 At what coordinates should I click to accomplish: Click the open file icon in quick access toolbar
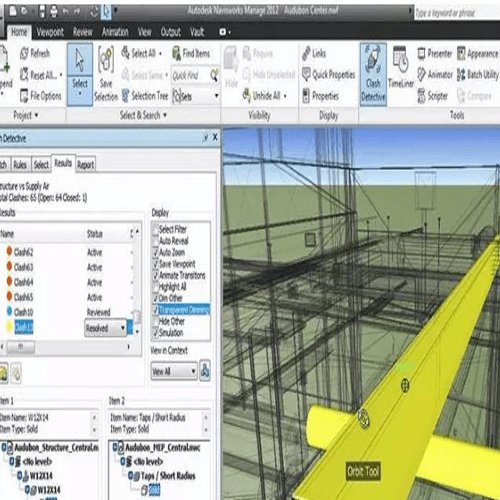point(24,11)
